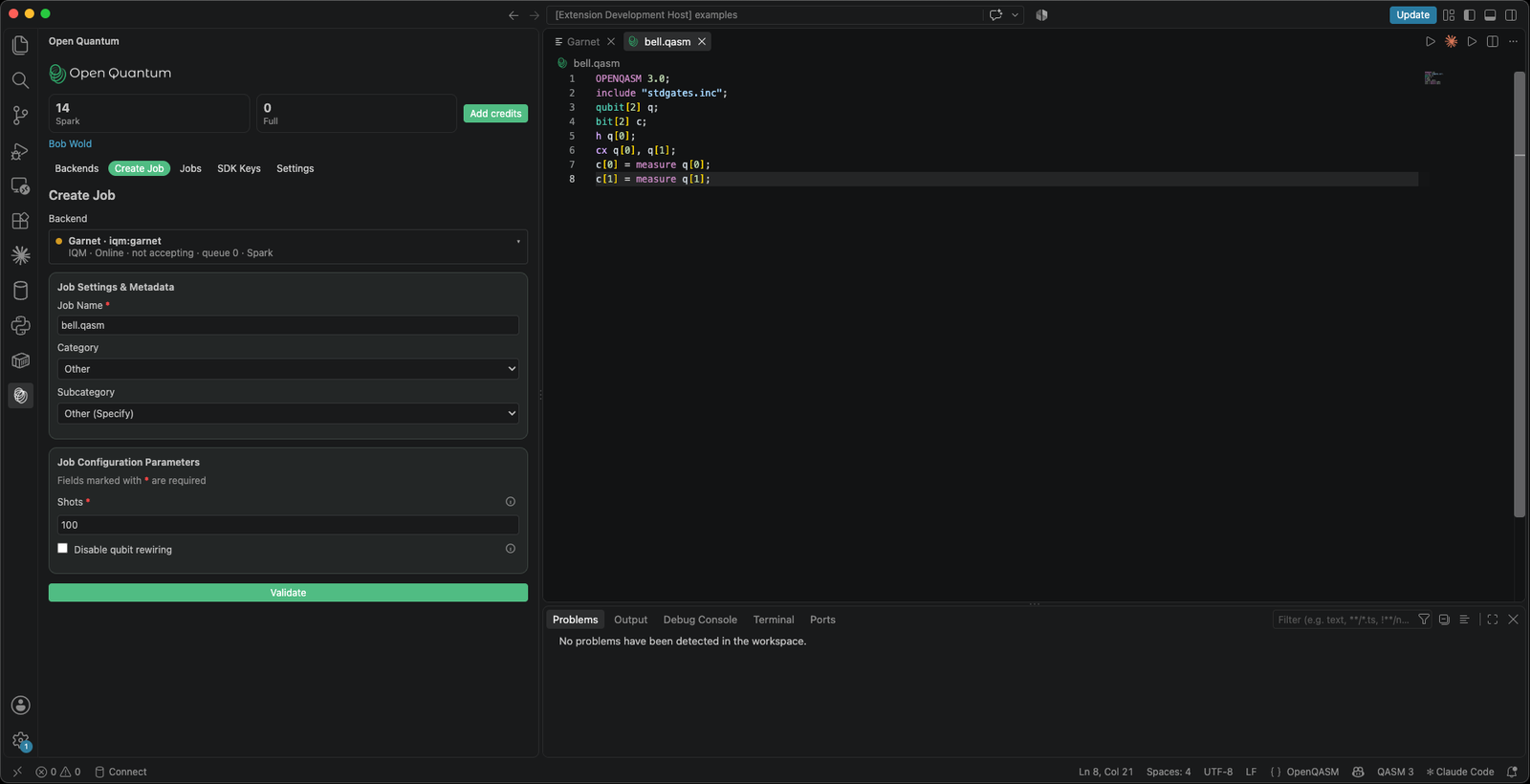The width and height of the screenshot is (1530, 784).
Task: Click the Shots input field
Action: coord(288,525)
